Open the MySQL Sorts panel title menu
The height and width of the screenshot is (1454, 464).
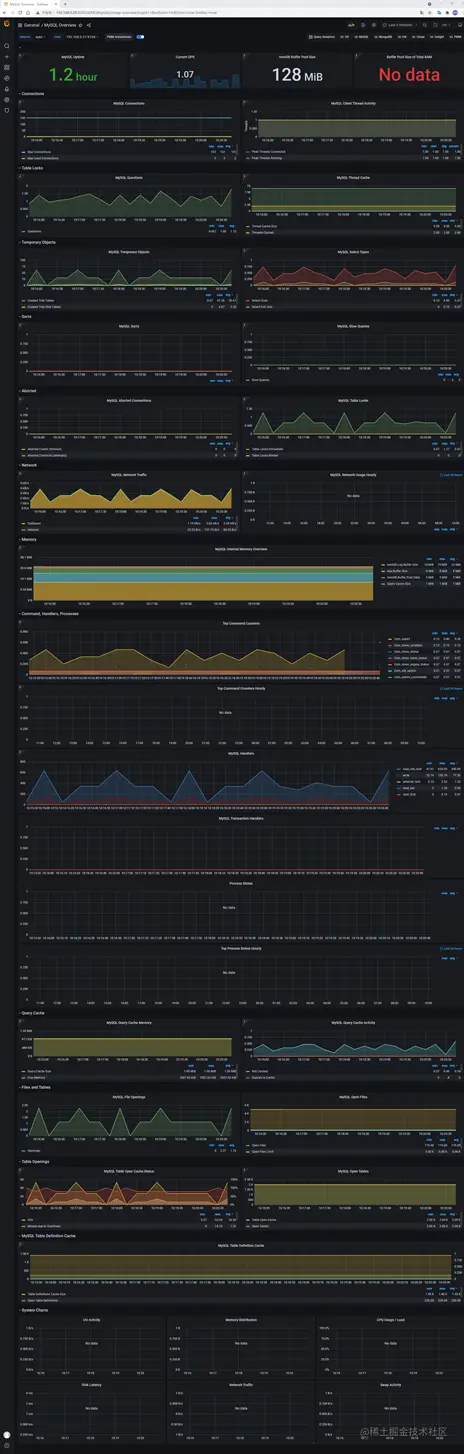(x=128, y=326)
